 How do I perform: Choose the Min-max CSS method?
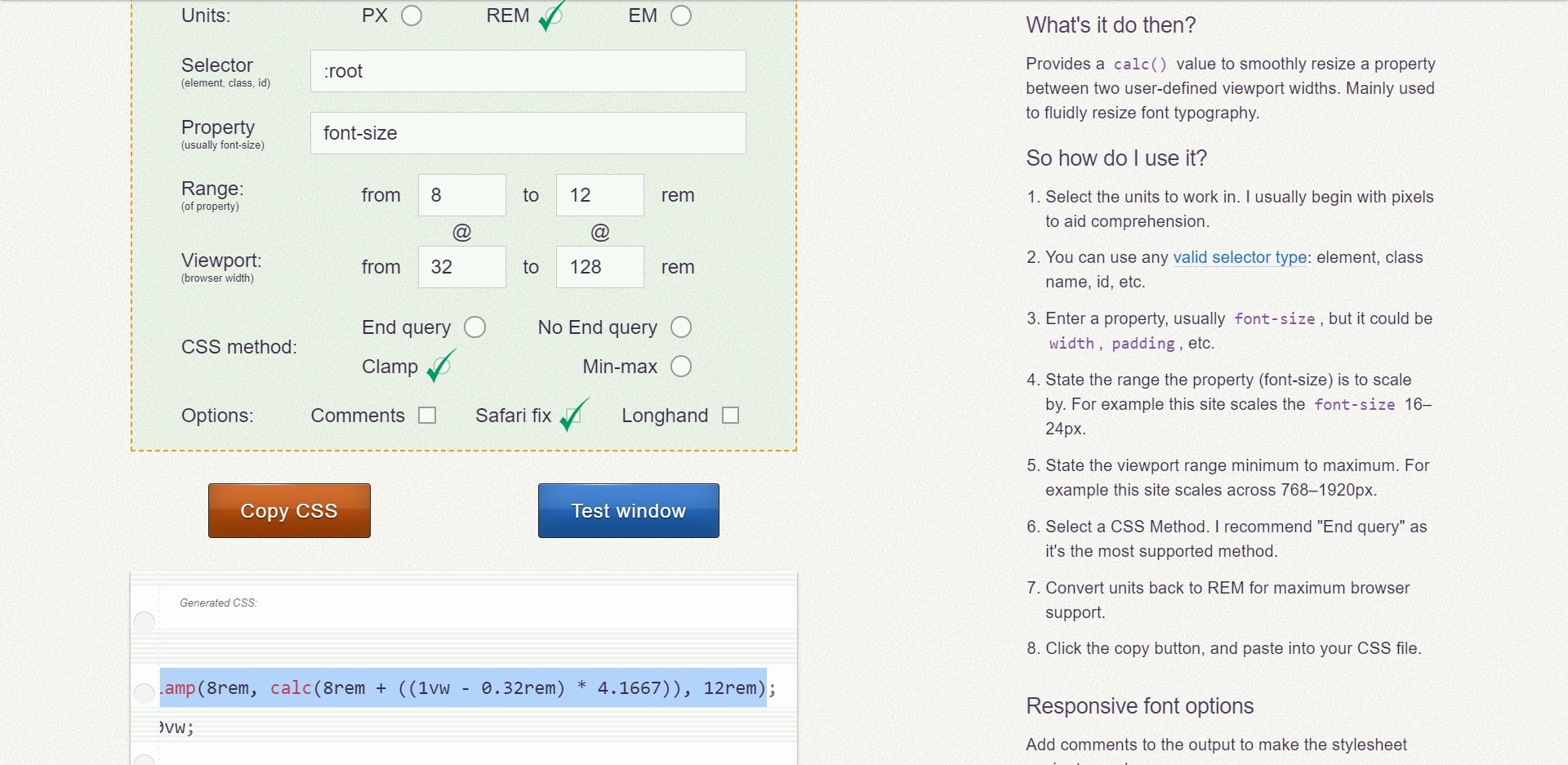[x=680, y=367]
